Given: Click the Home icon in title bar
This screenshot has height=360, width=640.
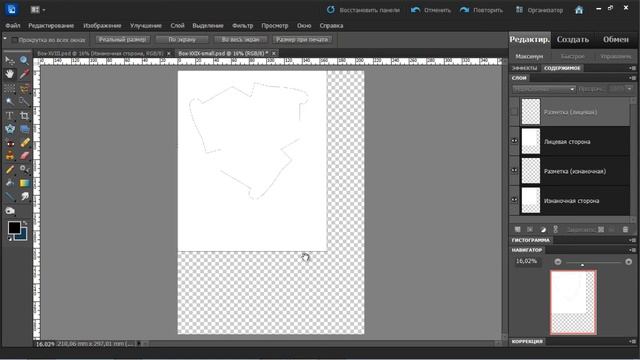Looking at the screenshot, I should point(579,10).
